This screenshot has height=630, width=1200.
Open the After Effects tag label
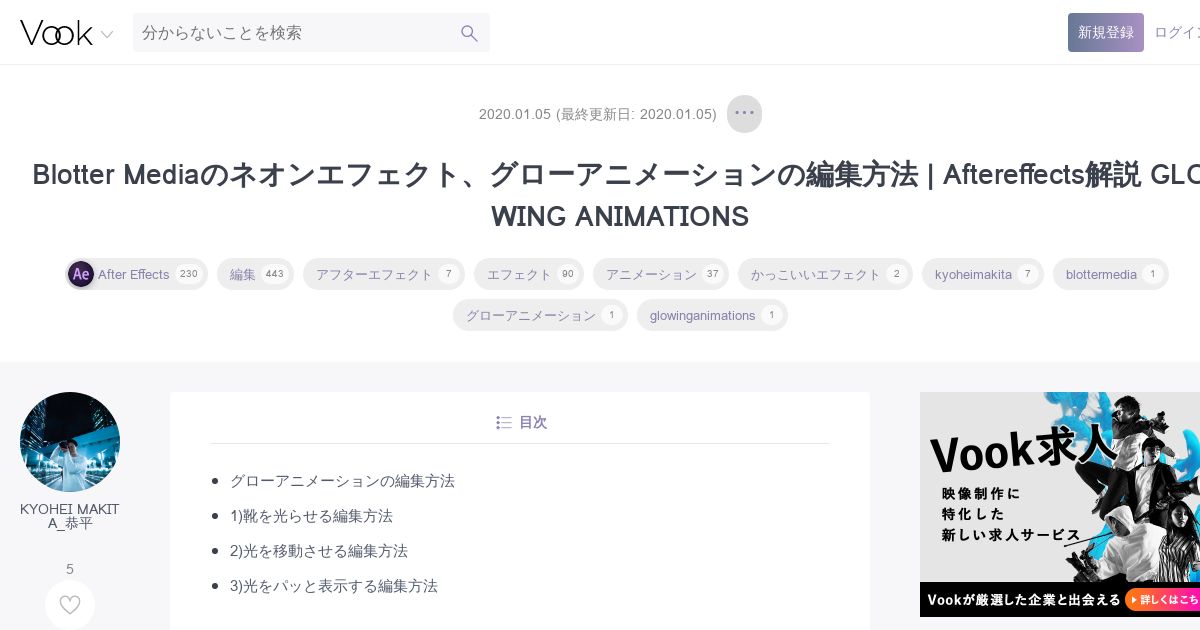pyautogui.click(x=134, y=274)
